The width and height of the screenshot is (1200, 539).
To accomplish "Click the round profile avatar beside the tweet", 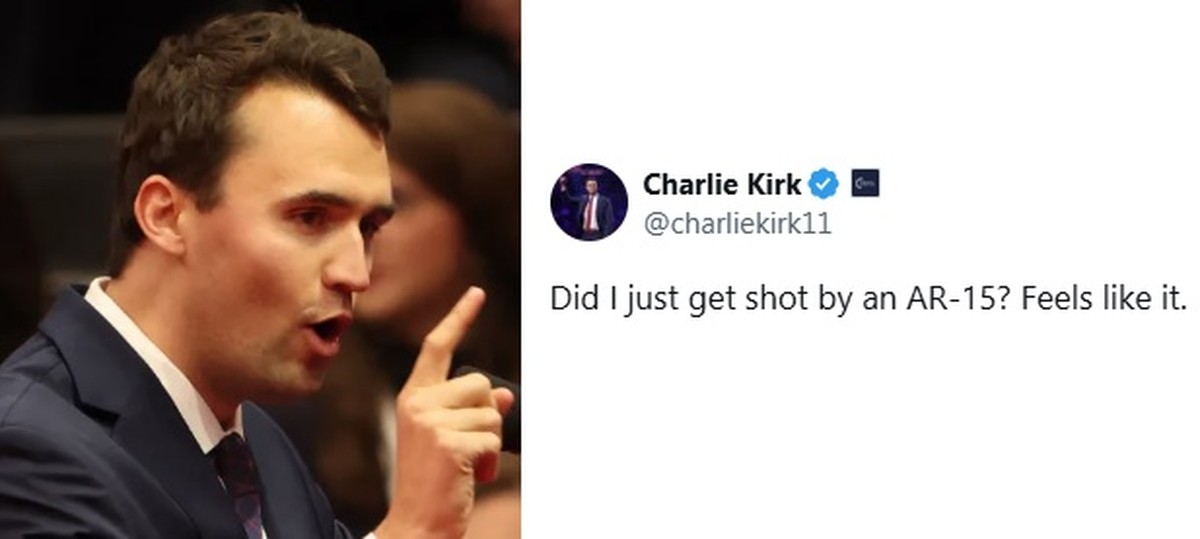I will (589, 202).
